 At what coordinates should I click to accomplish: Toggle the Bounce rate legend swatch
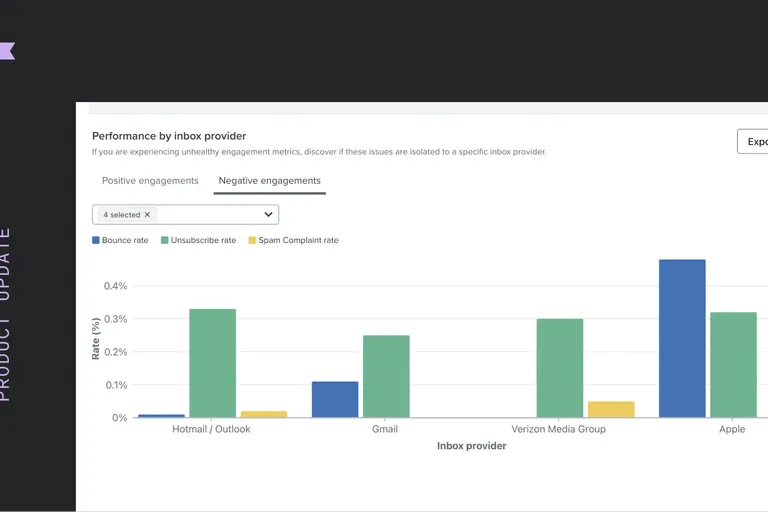pyautogui.click(x=96, y=240)
